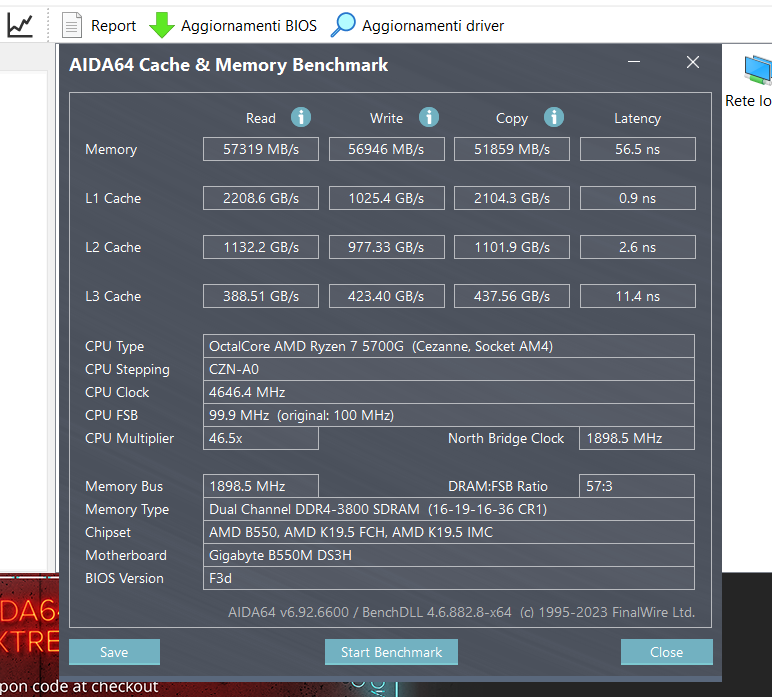Open Aggiornamenti BIOS green arrow icon
Image resolution: width=772 pixels, height=697 pixels.
click(161, 25)
